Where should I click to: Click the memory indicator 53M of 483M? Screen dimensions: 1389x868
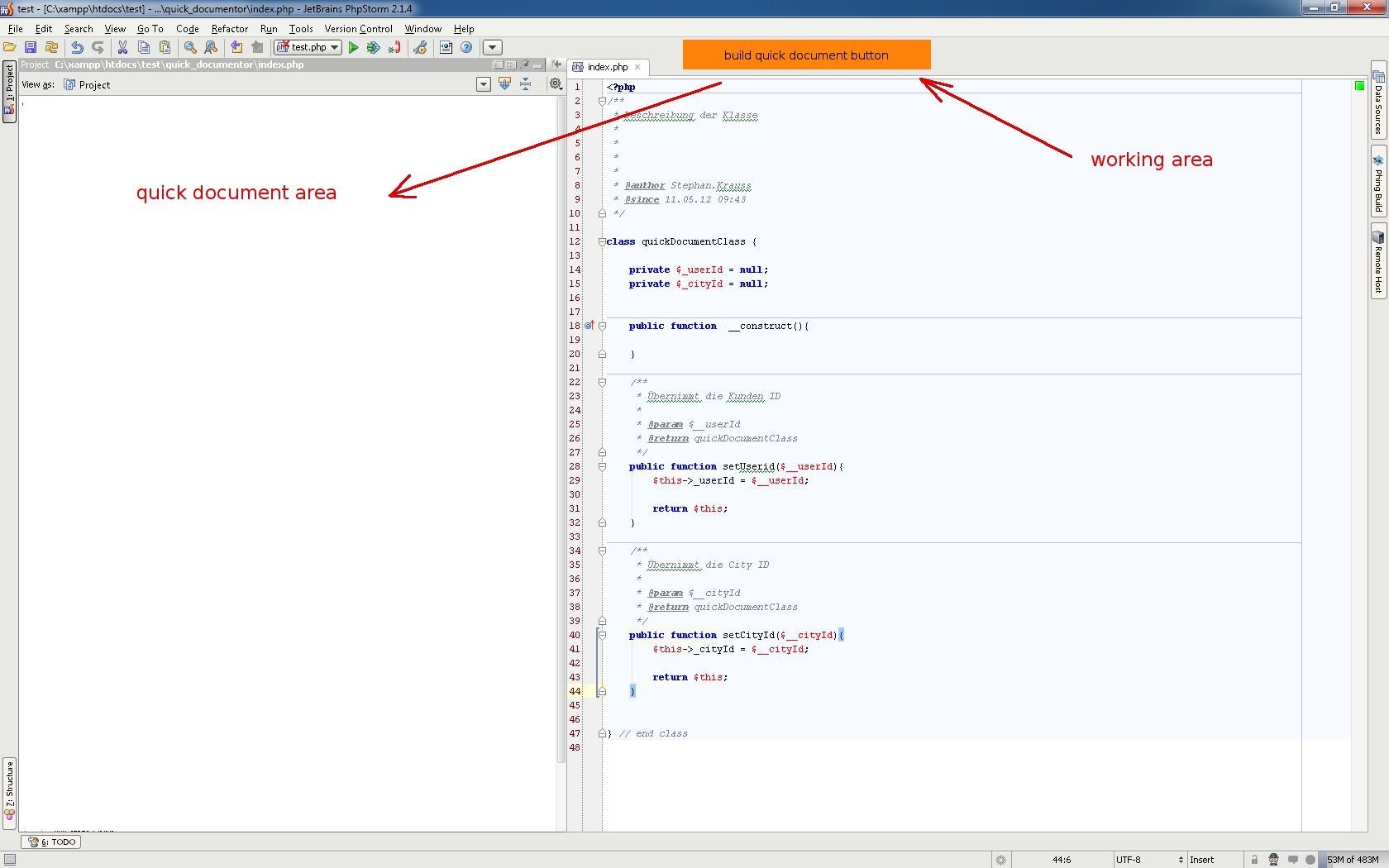pos(1353,860)
